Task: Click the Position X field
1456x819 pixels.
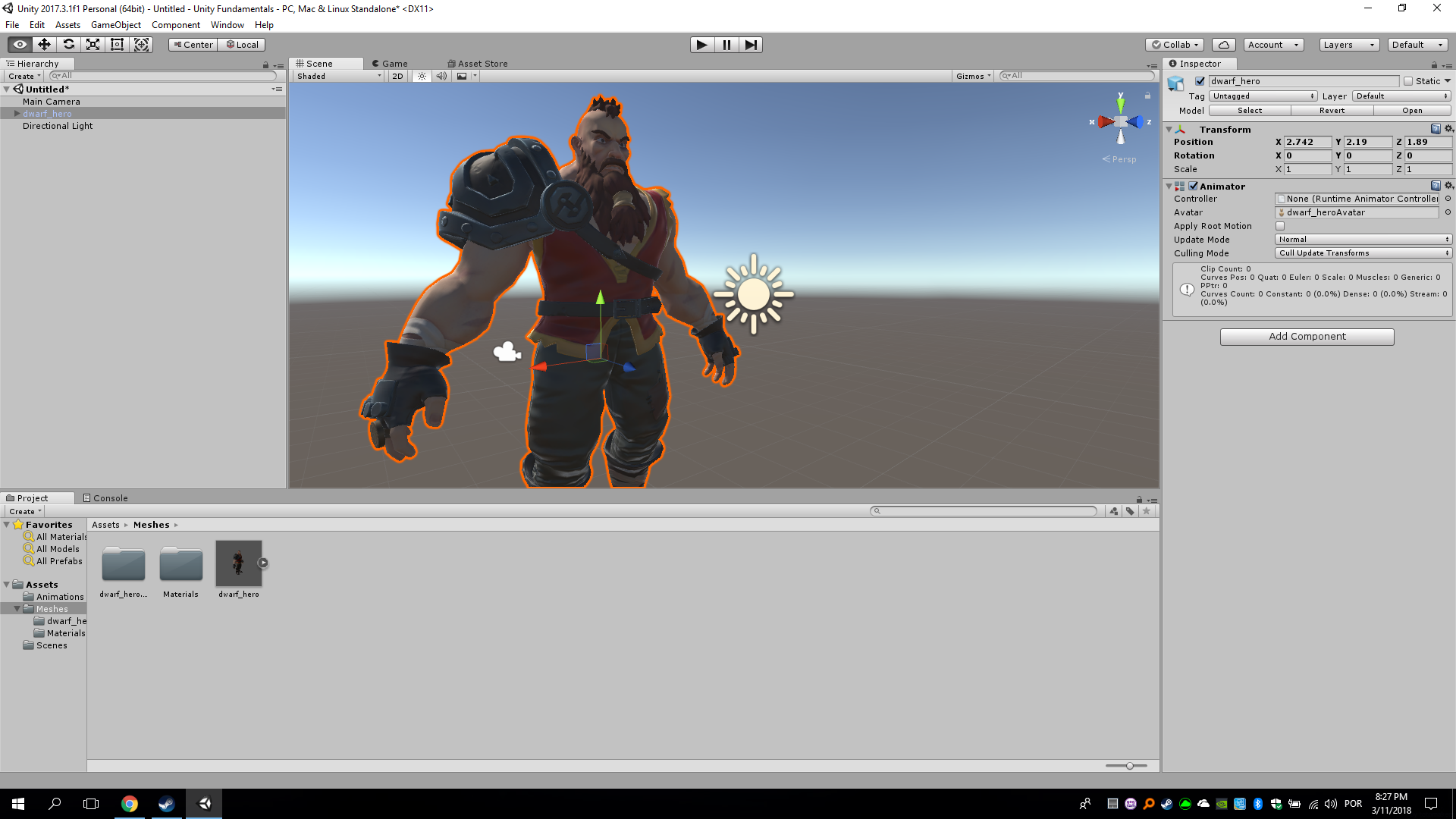Action: click(1307, 142)
